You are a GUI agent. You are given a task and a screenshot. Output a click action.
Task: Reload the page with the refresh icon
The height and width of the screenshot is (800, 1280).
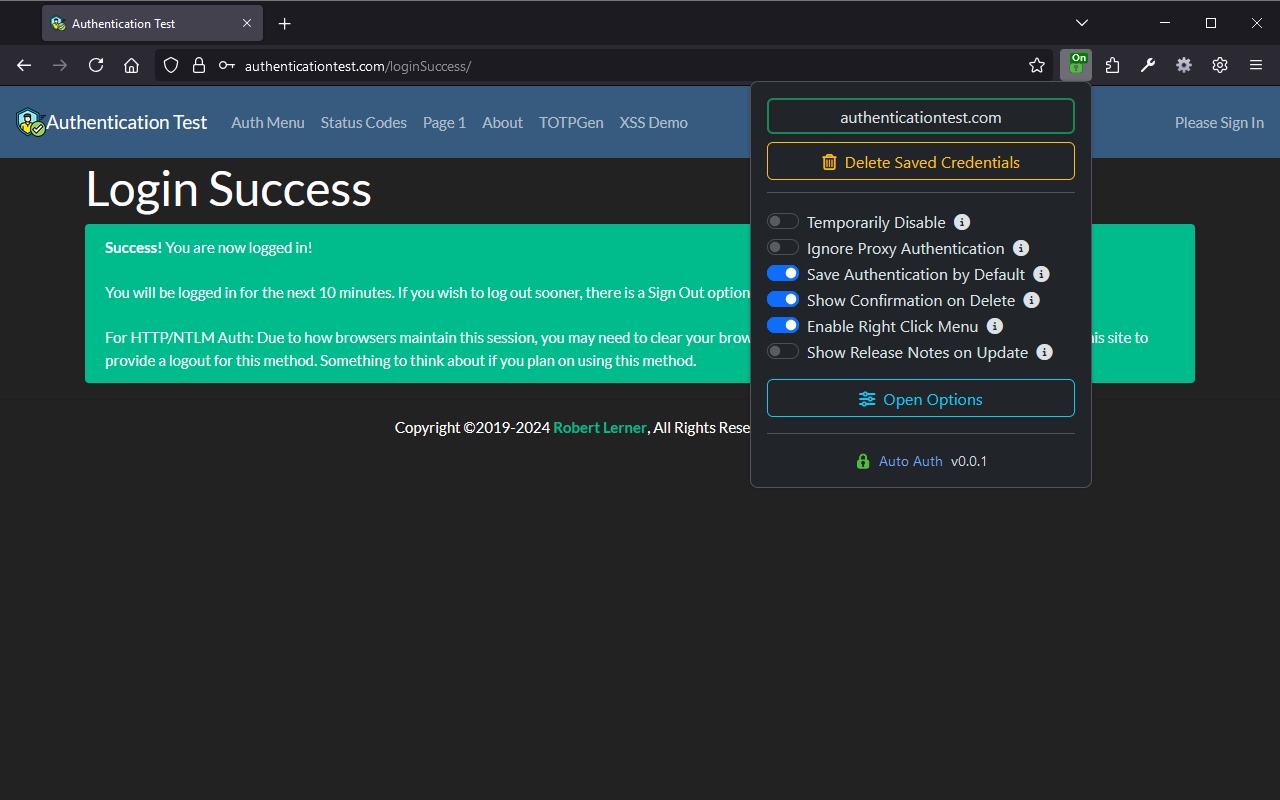point(96,65)
